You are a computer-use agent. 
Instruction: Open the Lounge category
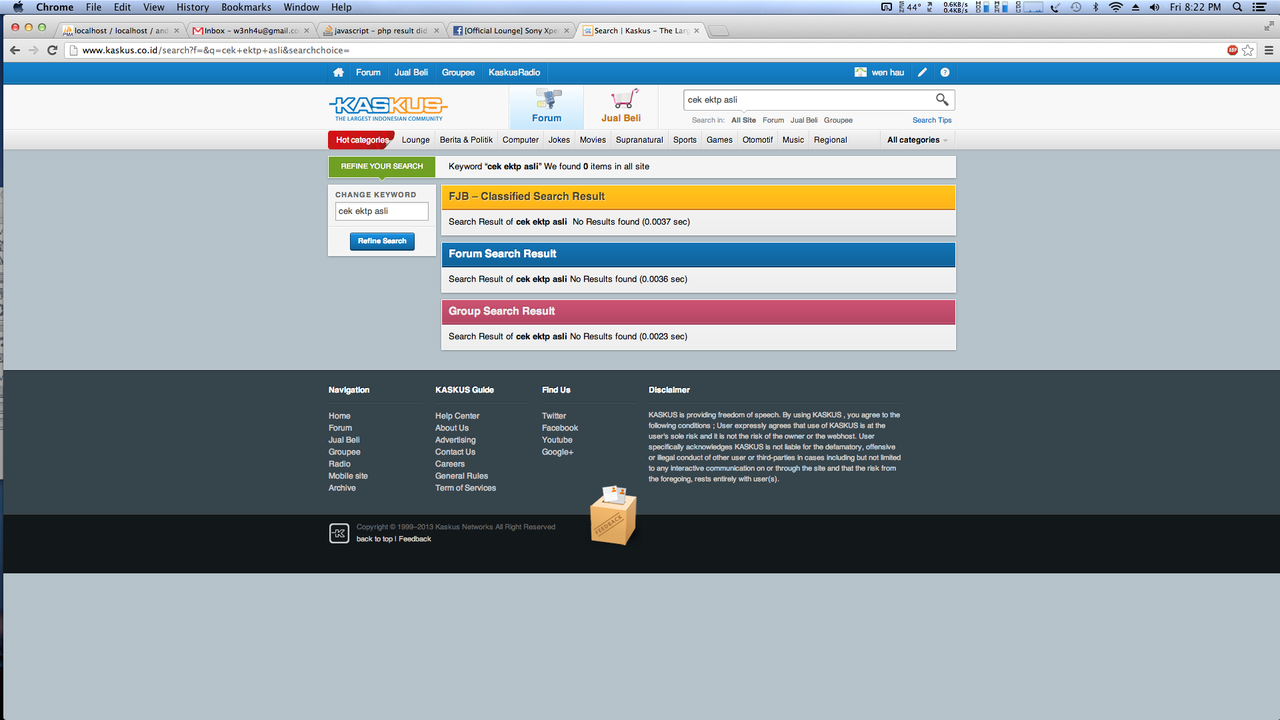(416, 140)
